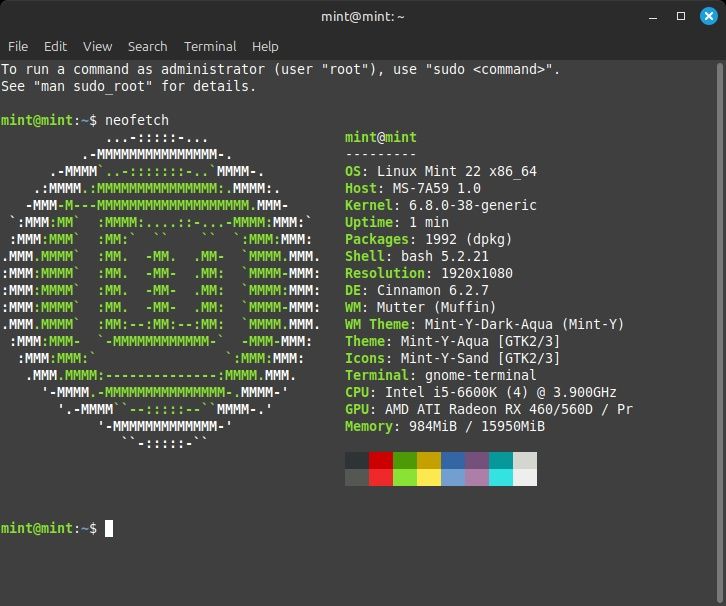Open the Search menu

148,47
